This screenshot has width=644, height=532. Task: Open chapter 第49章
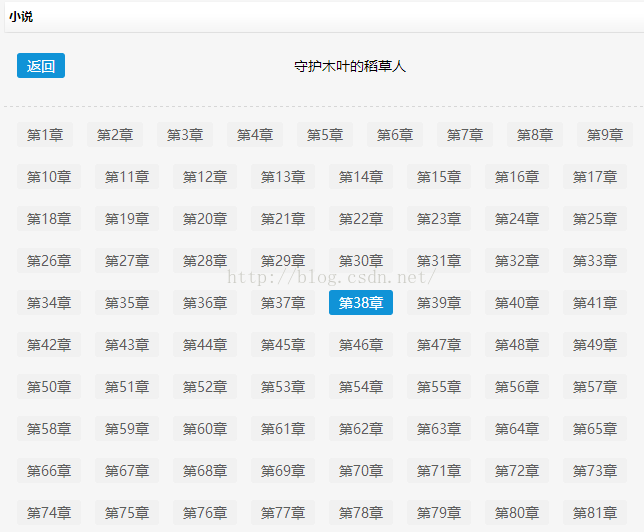pyautogui.click(x=595, y=345)
